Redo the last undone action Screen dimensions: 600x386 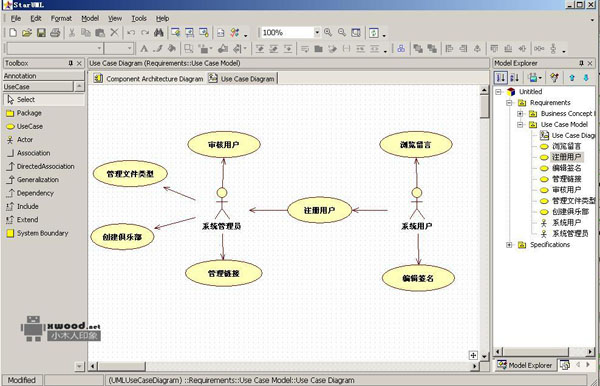(145, 33)
